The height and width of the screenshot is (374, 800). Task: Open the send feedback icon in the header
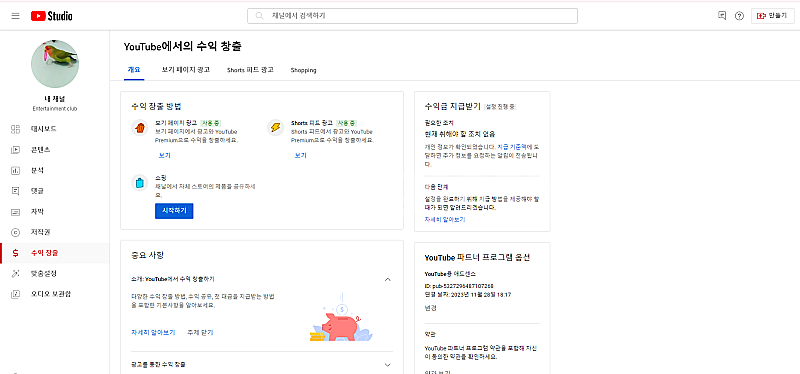[x=721, y=16]
